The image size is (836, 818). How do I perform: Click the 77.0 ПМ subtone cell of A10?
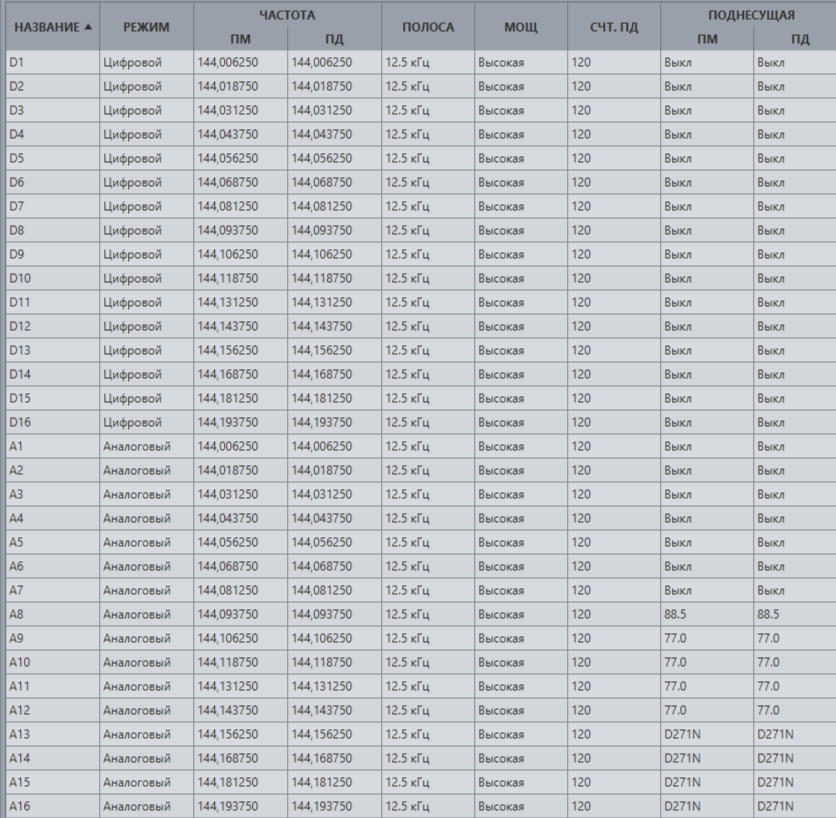coord(706,662)
